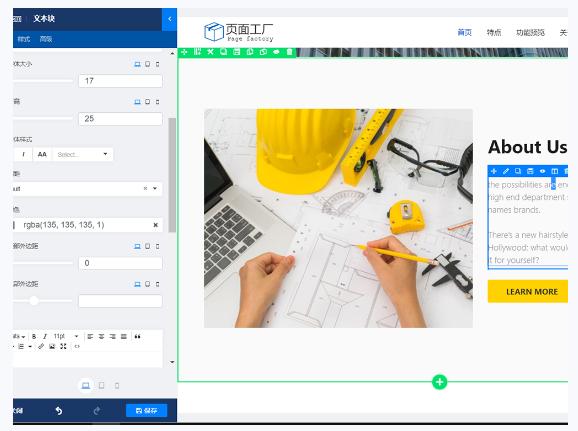Viewport: 578px width, 431px height.
Task: Open the font style Select dropdown
Action: click(83, 154)
